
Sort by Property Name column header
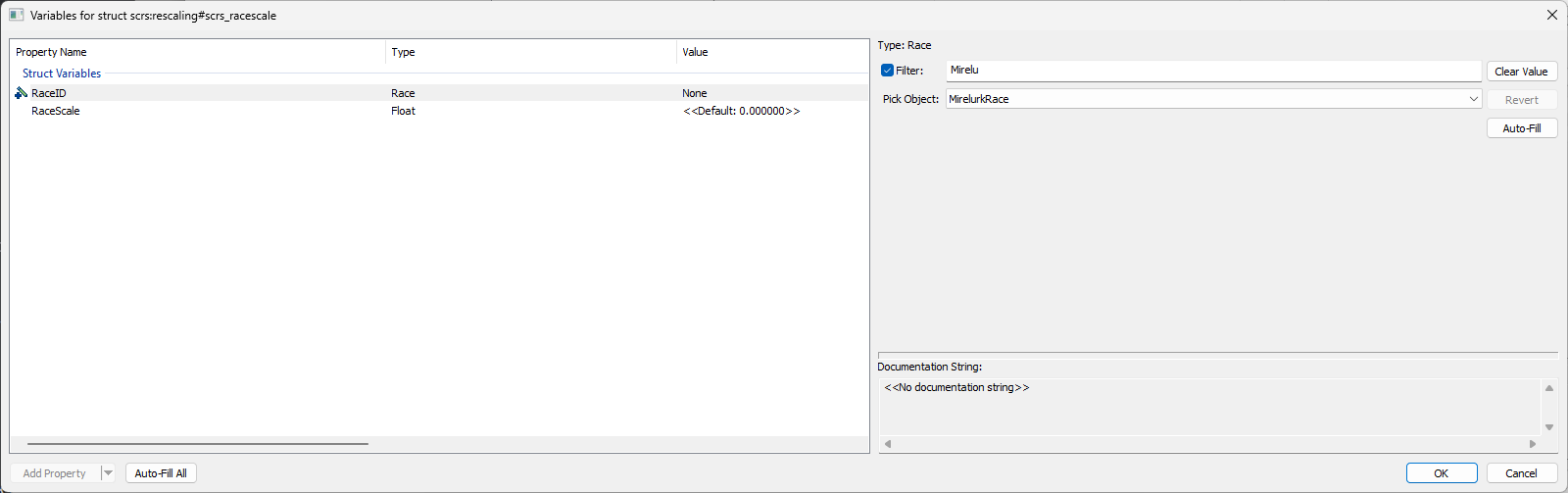(197, 52)
